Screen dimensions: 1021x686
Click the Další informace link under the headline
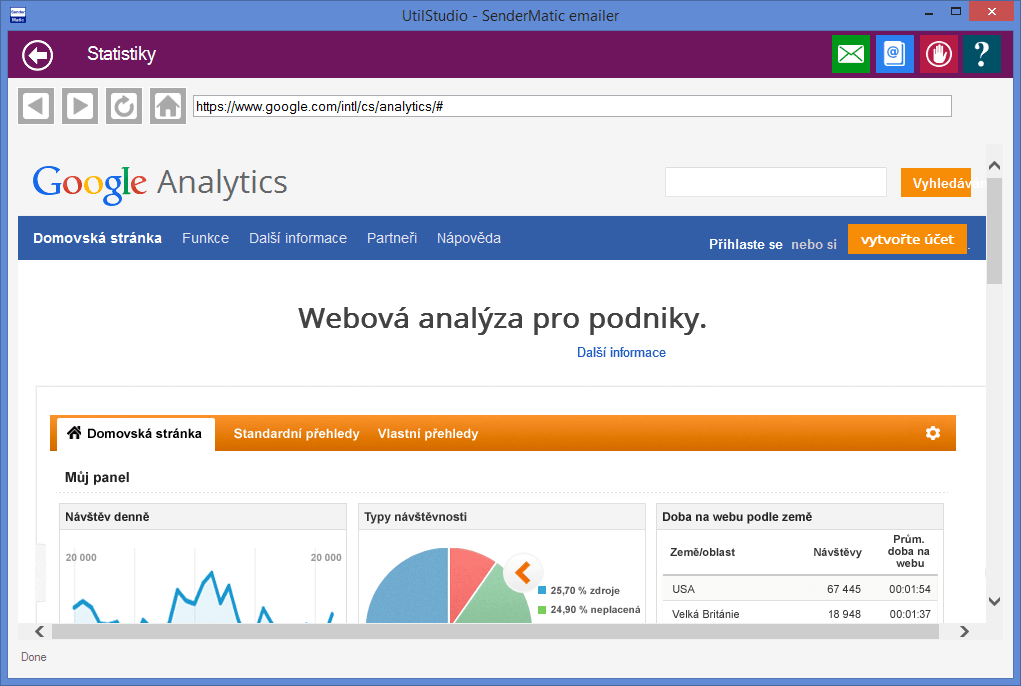point(621,352)
